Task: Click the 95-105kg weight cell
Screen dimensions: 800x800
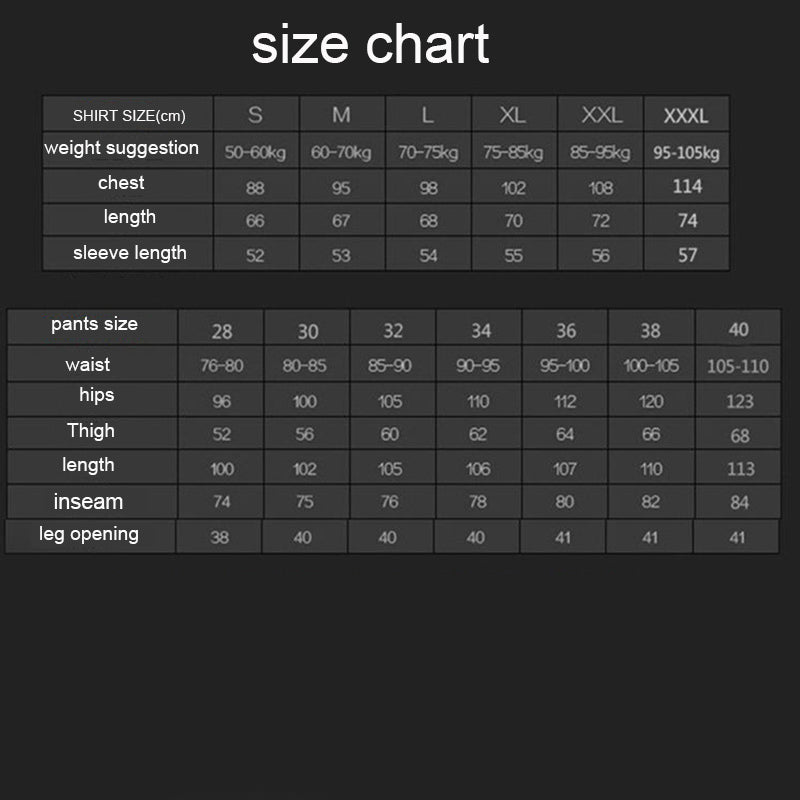Action: coord(686,153)
